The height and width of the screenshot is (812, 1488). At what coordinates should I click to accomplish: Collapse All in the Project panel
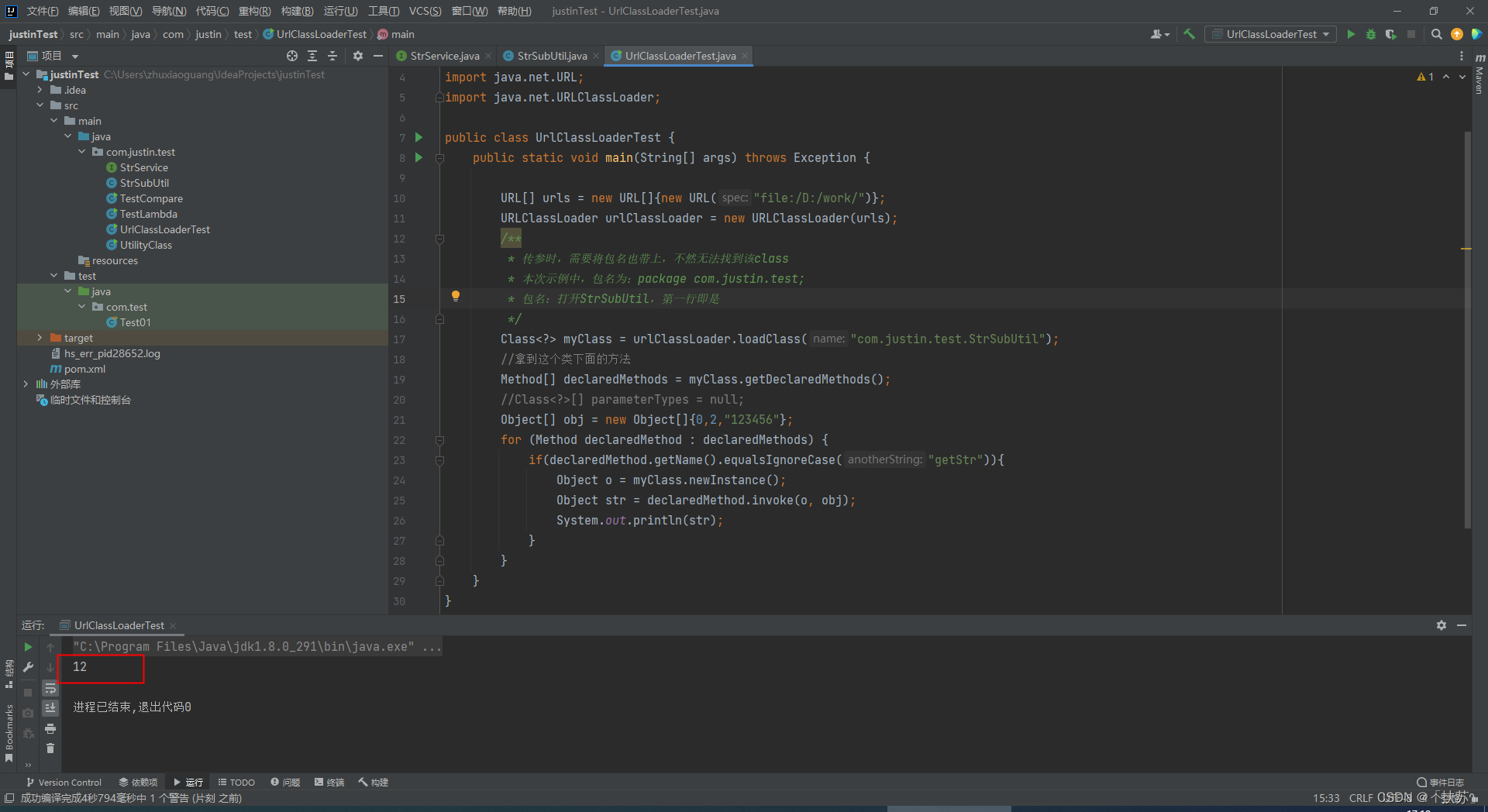(x=332, y=56)
